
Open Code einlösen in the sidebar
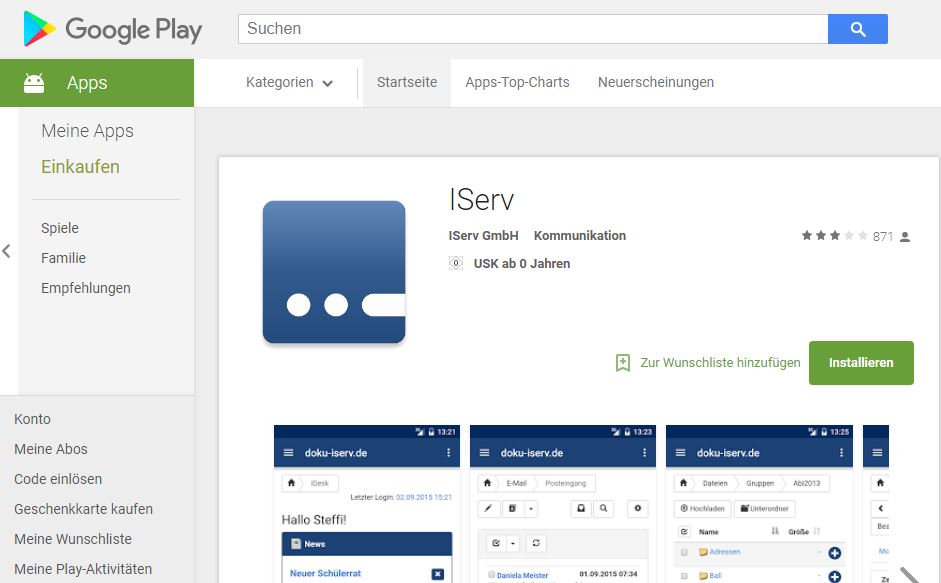58,479
